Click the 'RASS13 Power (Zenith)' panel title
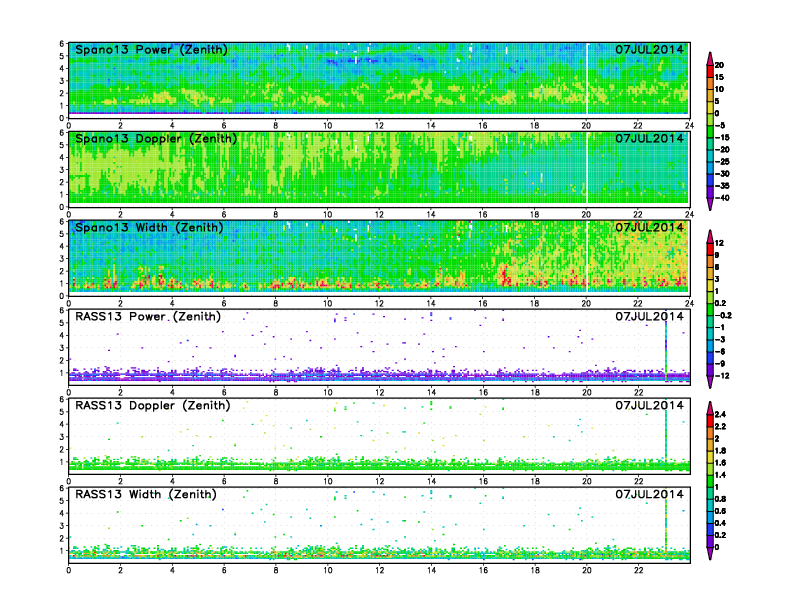792x612 pixels. pyautogui.click(x=148, y=317)
